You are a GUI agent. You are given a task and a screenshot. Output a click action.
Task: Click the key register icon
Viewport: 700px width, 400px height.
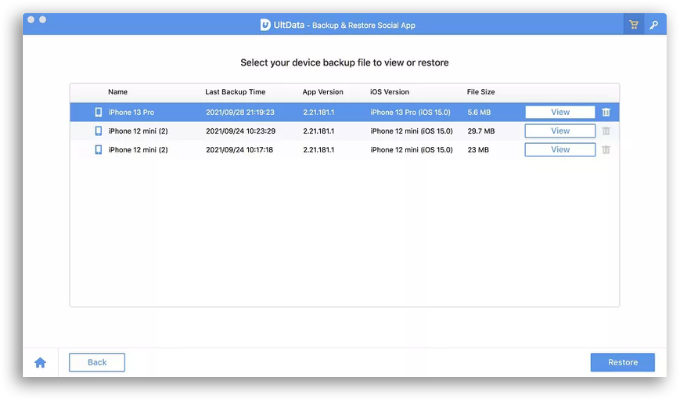[x=654, y=25]
